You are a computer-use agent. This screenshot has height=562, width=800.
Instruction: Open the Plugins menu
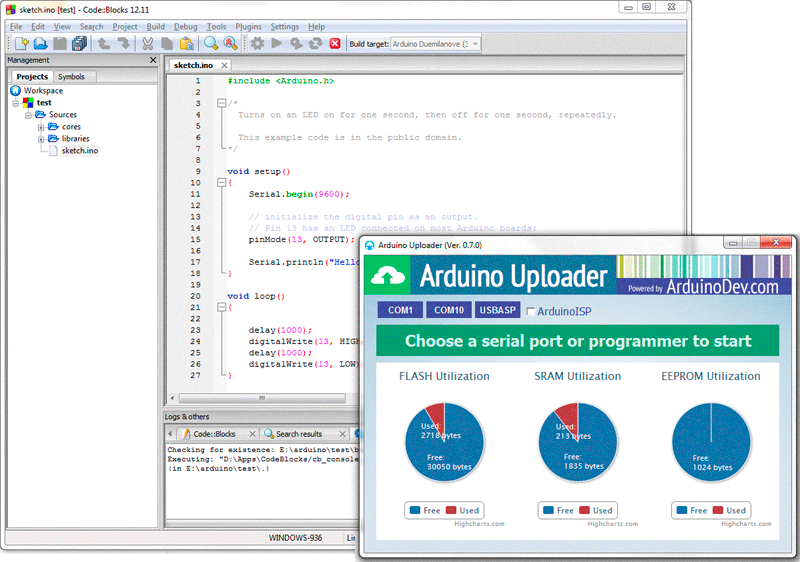point(248,27)
